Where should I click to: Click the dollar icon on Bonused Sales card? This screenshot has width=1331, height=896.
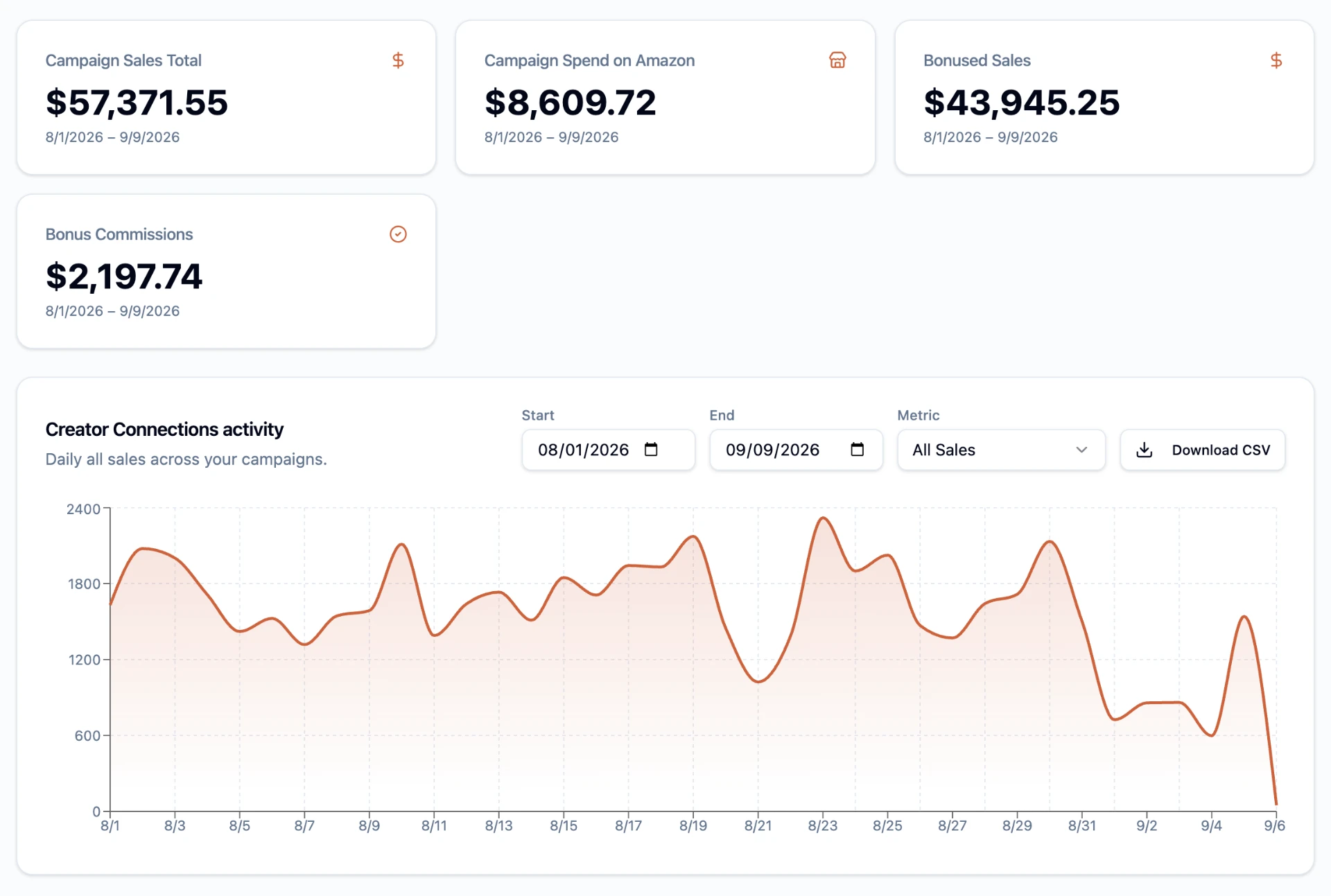click(1276, 60)
